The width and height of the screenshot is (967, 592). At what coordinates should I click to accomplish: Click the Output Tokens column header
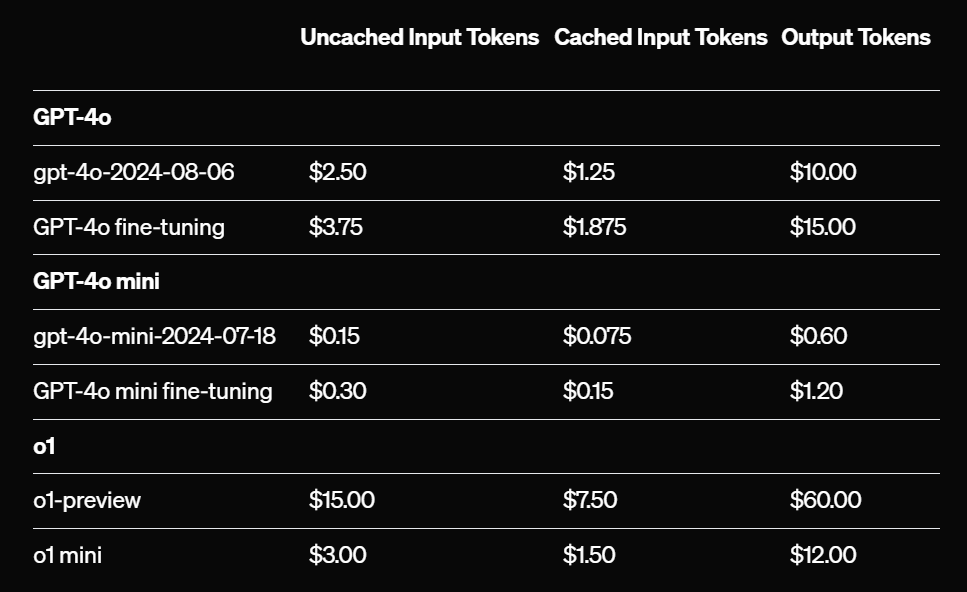(x=855, y=38)
